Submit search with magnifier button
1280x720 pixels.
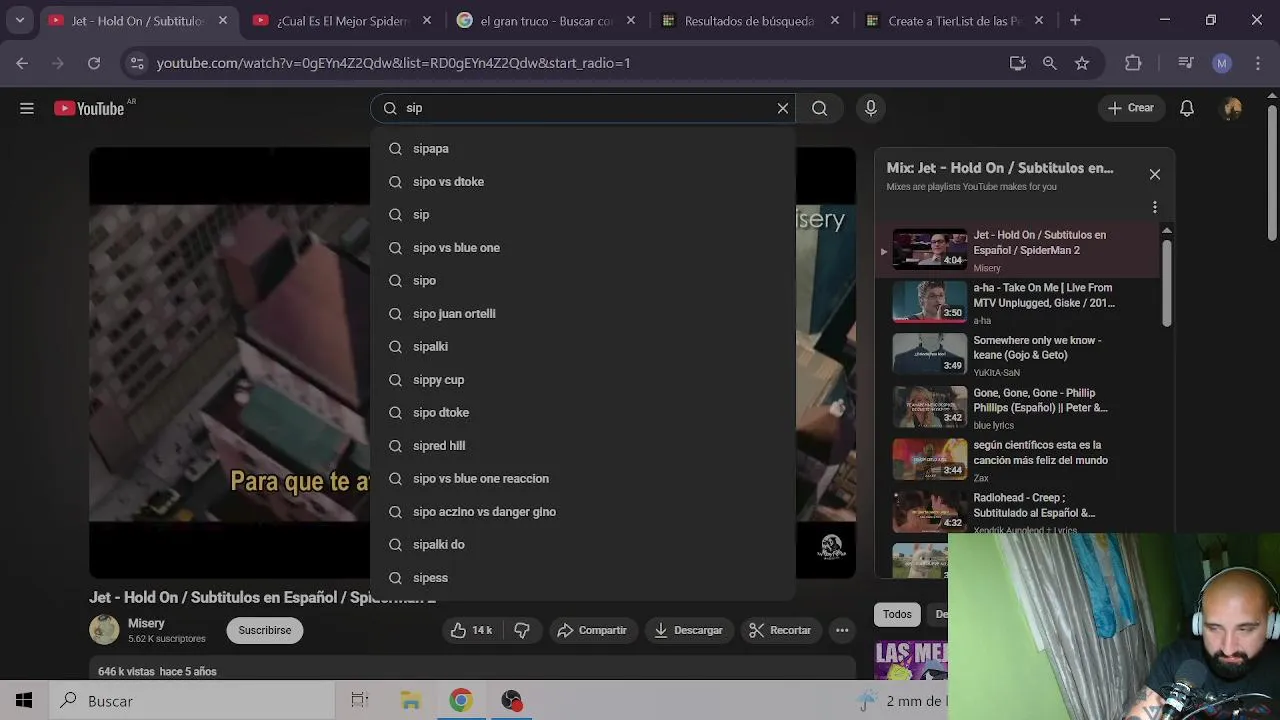pos(819,108)
